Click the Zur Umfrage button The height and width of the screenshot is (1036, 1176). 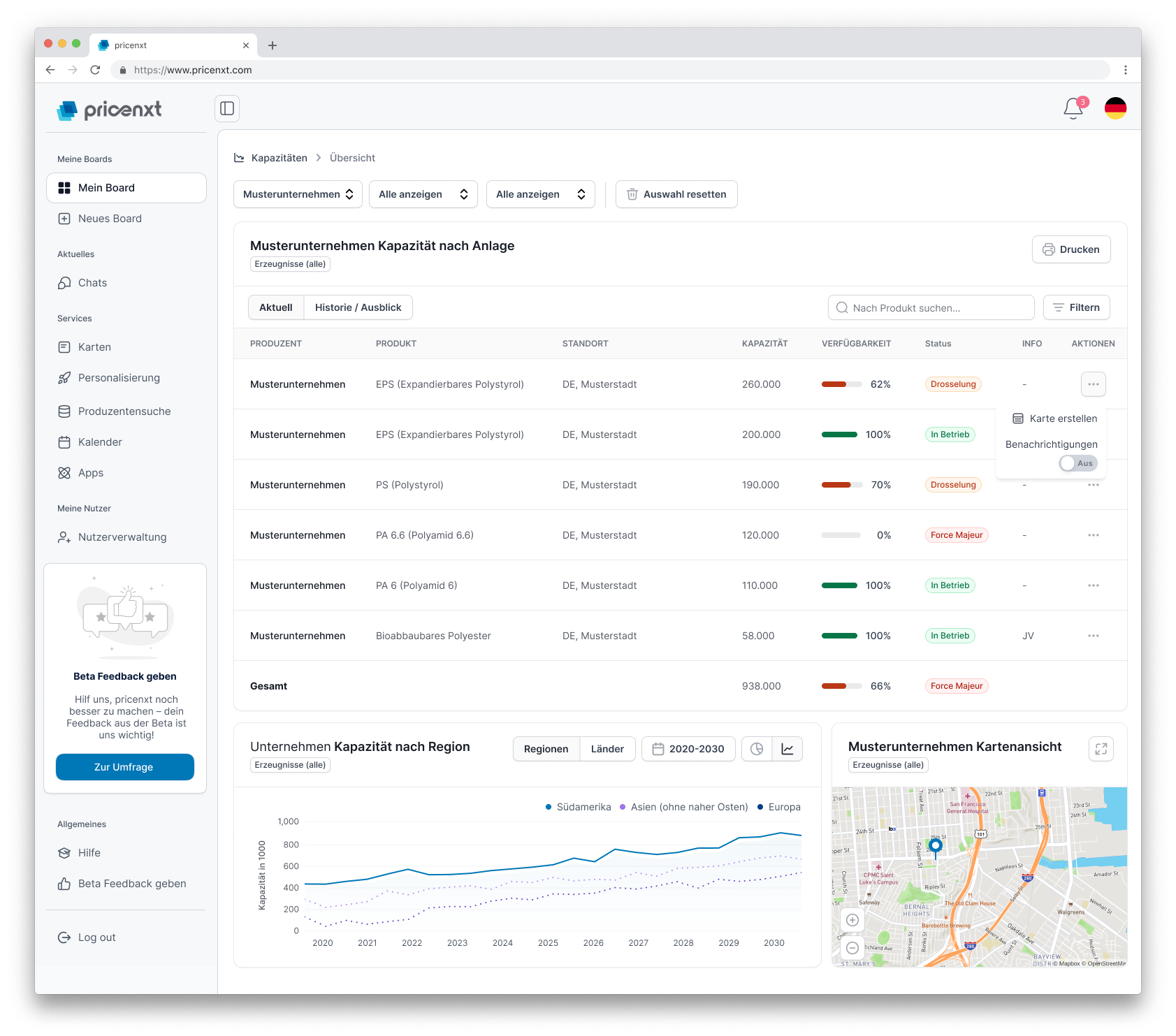point(124,767)
